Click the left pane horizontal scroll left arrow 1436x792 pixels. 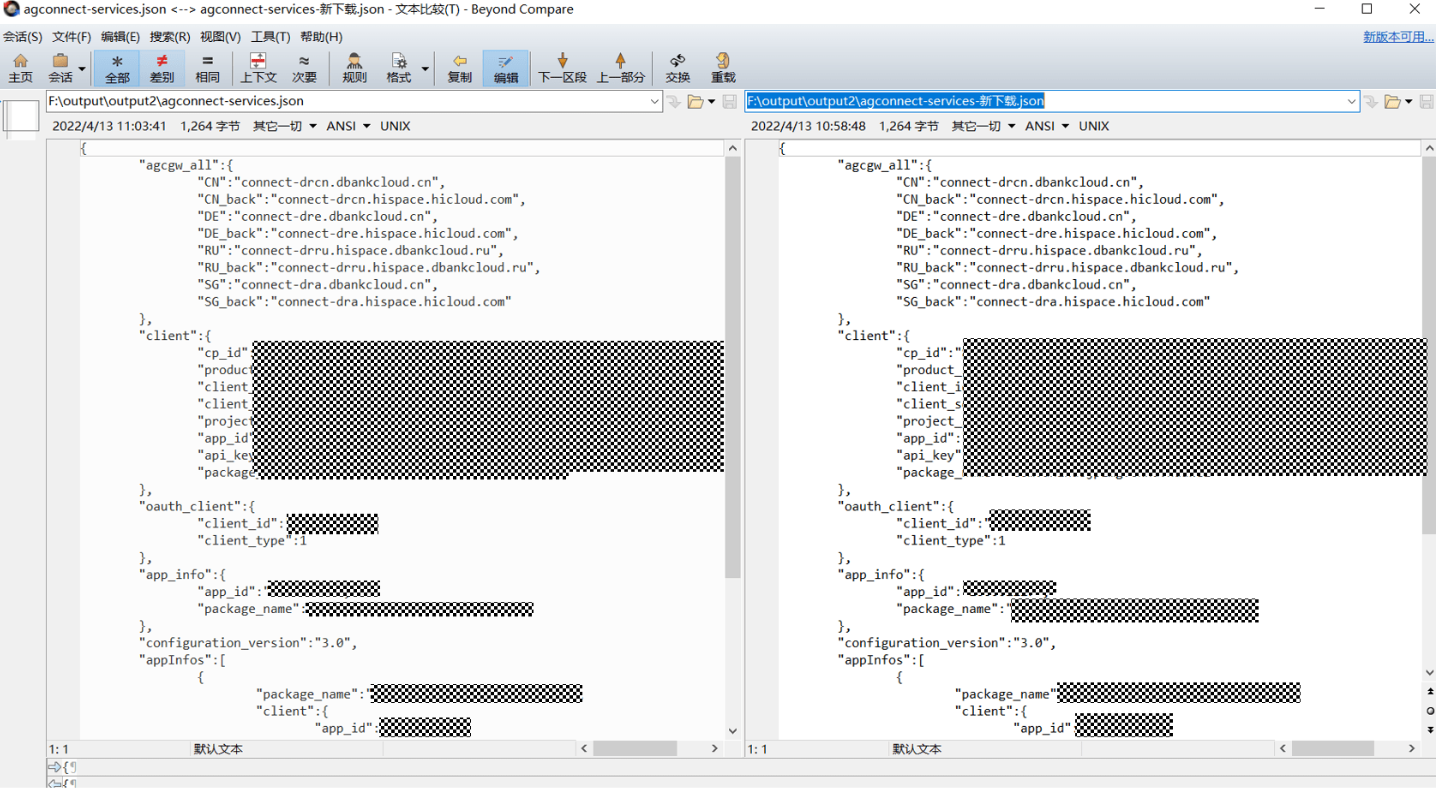click(x=585, y=748)
